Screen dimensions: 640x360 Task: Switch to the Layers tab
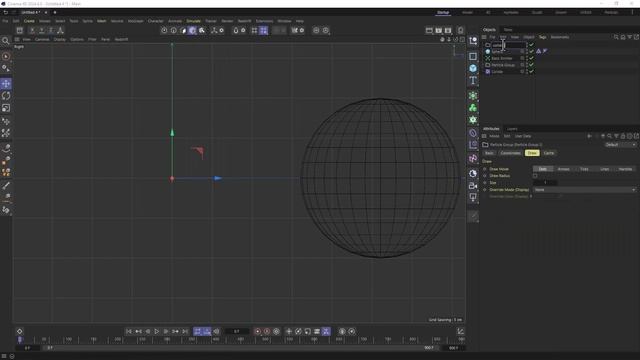[512, 129]
